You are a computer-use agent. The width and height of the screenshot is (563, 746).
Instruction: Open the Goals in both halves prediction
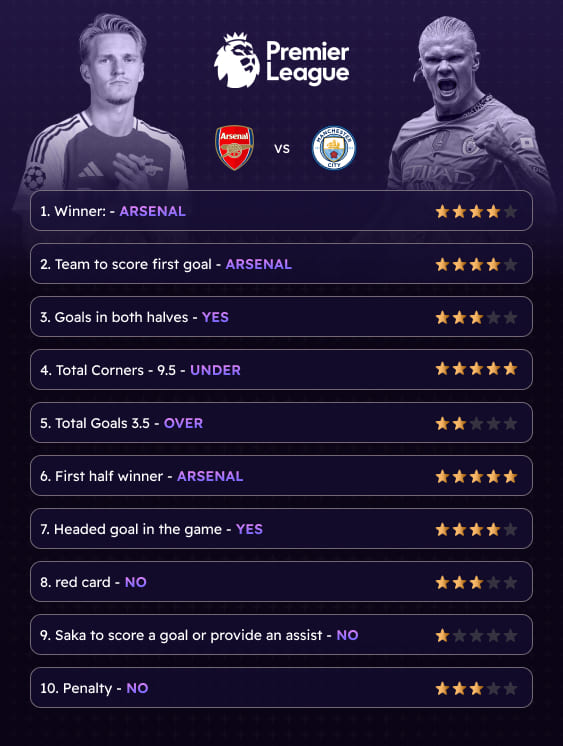click(281, 317)
